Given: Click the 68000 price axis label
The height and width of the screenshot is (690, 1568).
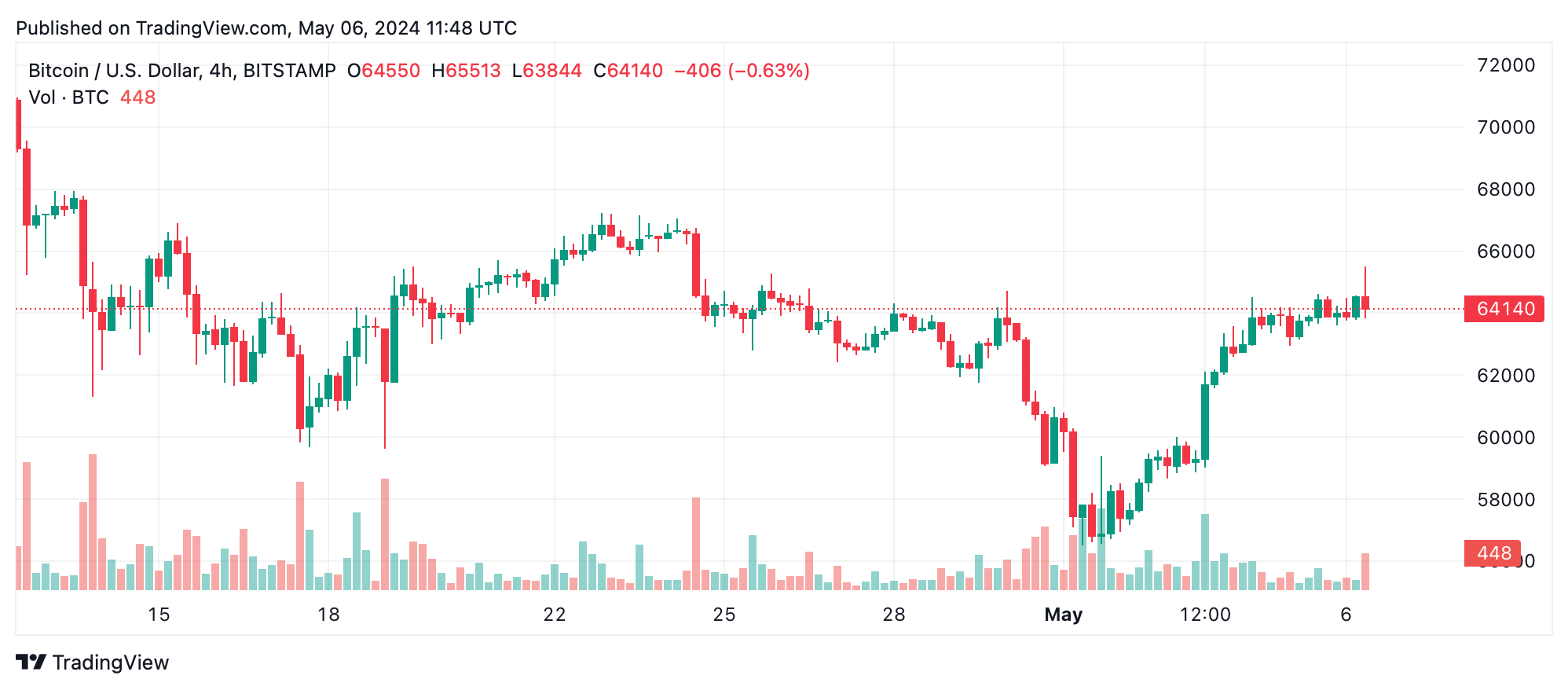Looking at the screenshot, I should pos(1506,189).
